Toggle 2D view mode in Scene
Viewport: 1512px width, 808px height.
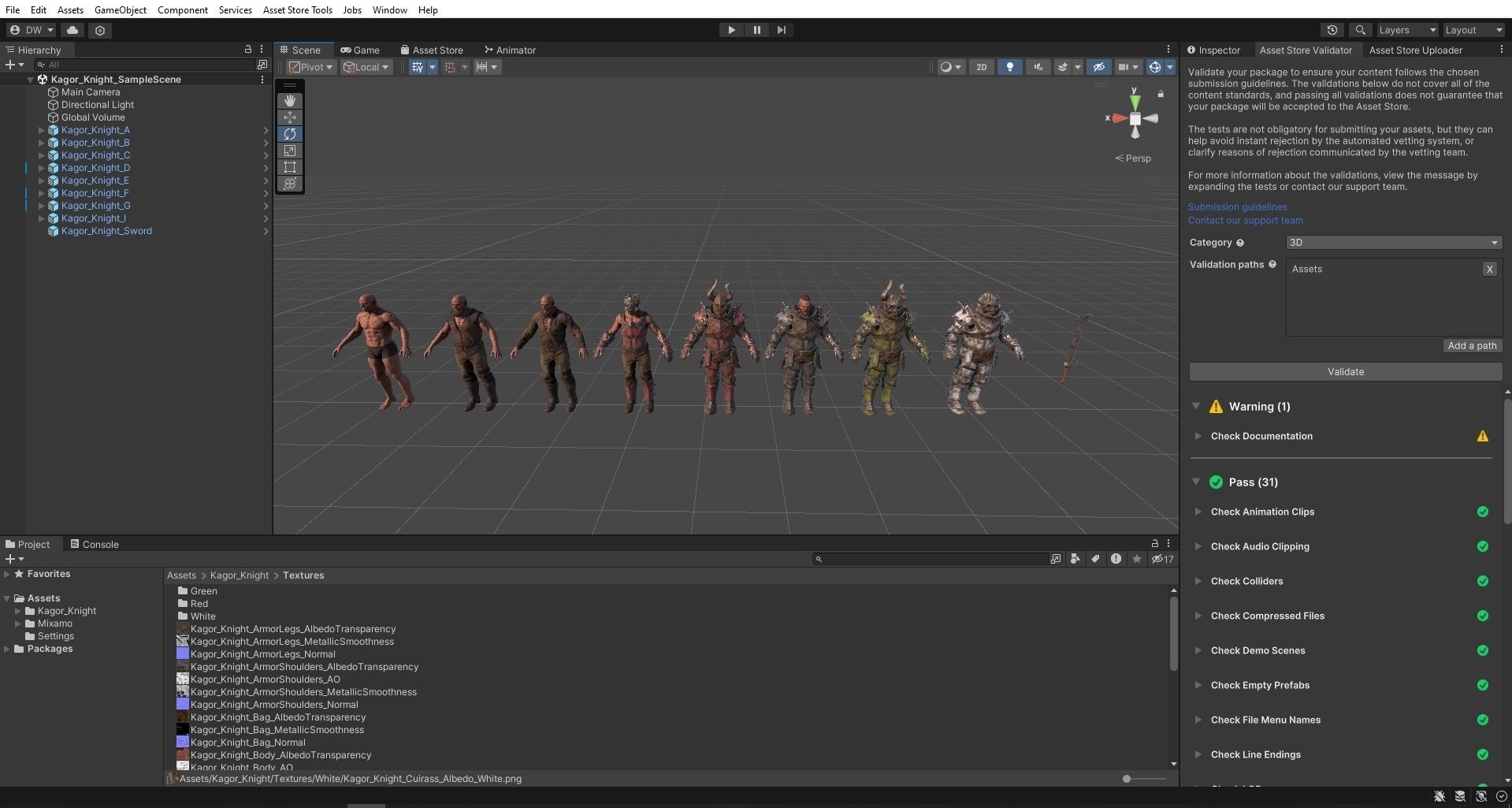981,67
